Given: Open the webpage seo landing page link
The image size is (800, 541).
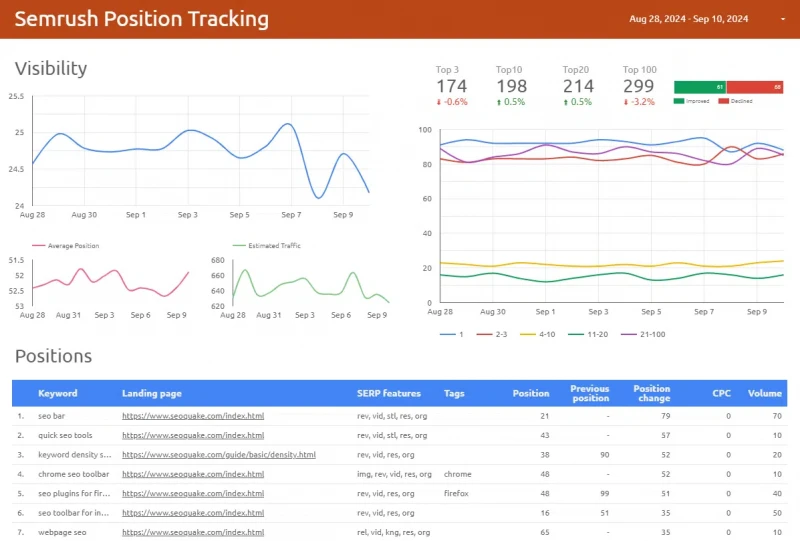Looking at the screenshot, I should (x=193, y=532).
